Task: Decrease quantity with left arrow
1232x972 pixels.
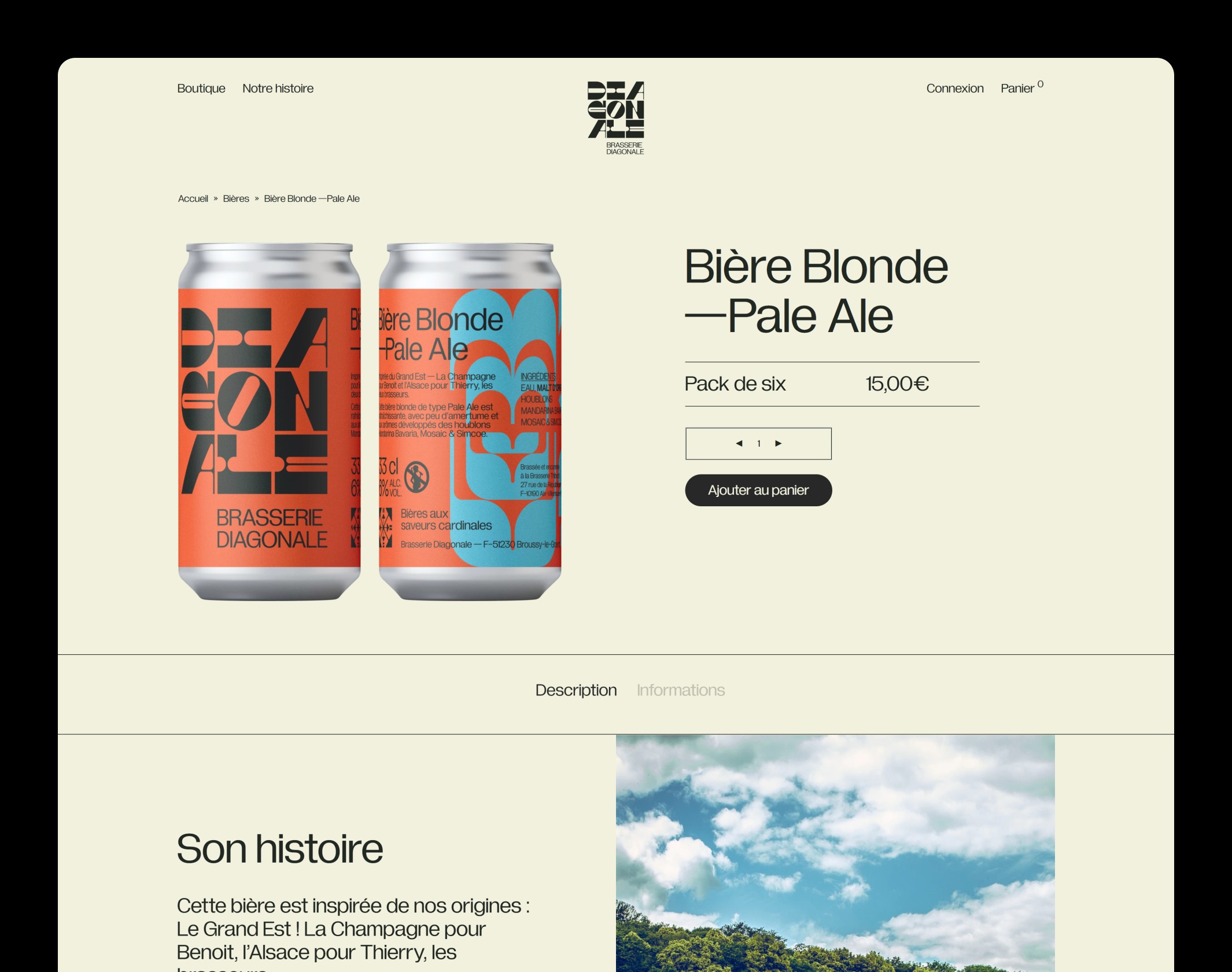Action: point(739,444)
